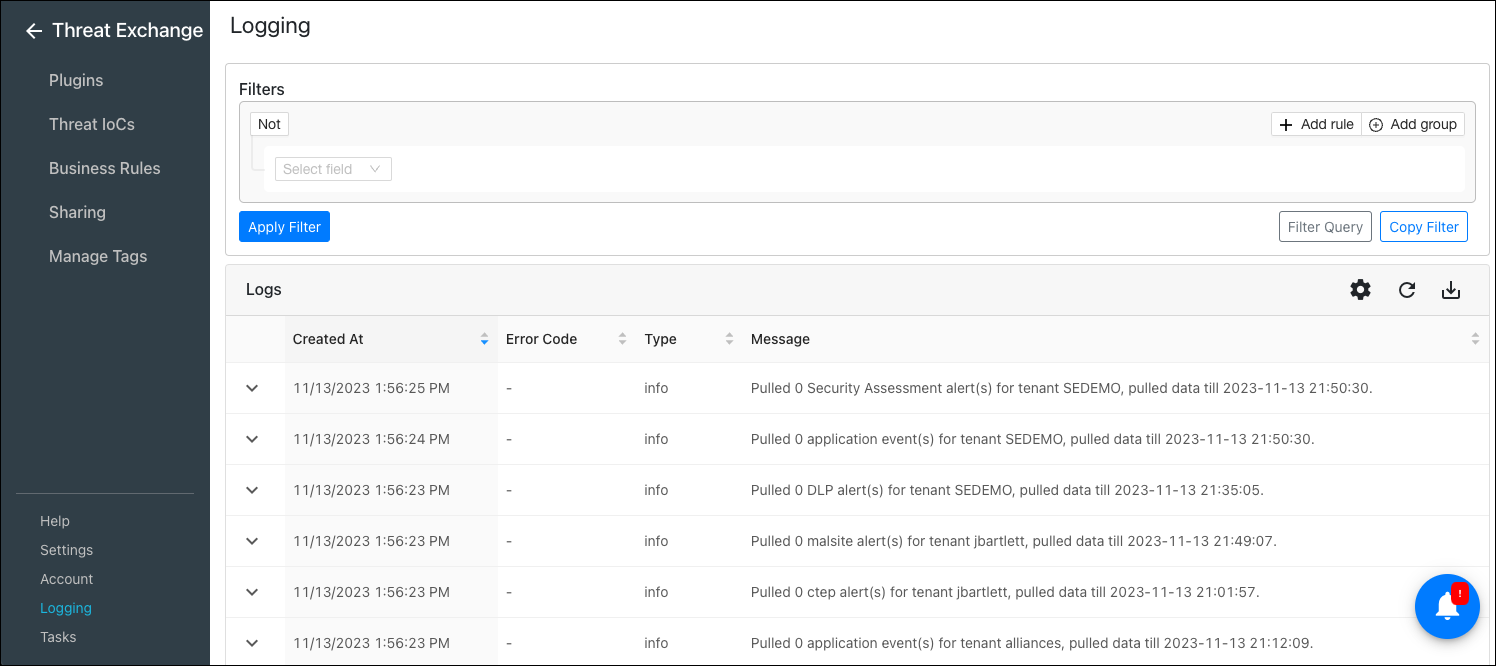Toggle the Not filter option
Image resolution: width=1496 pixels, height=666 pixels.
coord(269,124)
